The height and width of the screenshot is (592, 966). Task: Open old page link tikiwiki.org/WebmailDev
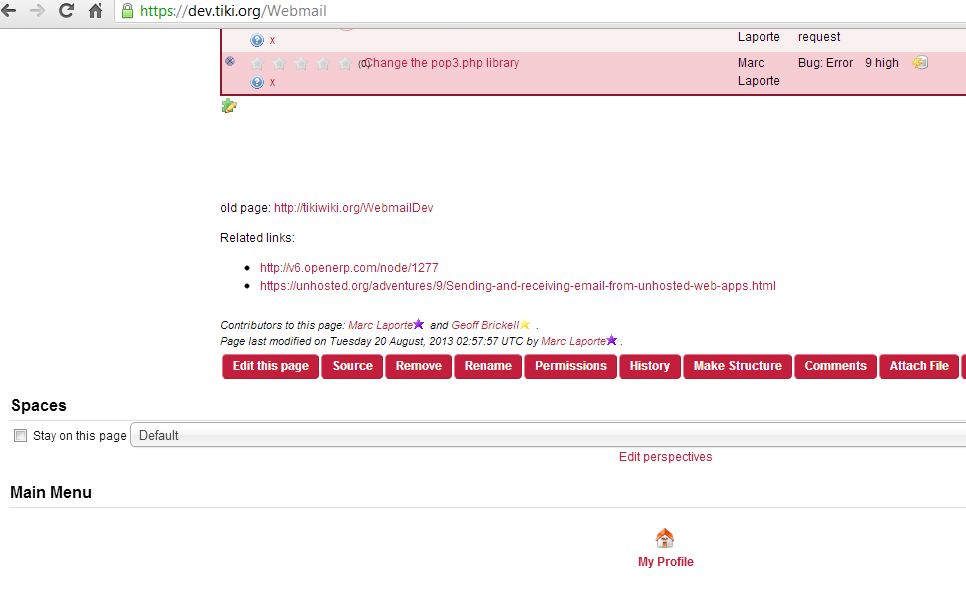pos(354,208)
